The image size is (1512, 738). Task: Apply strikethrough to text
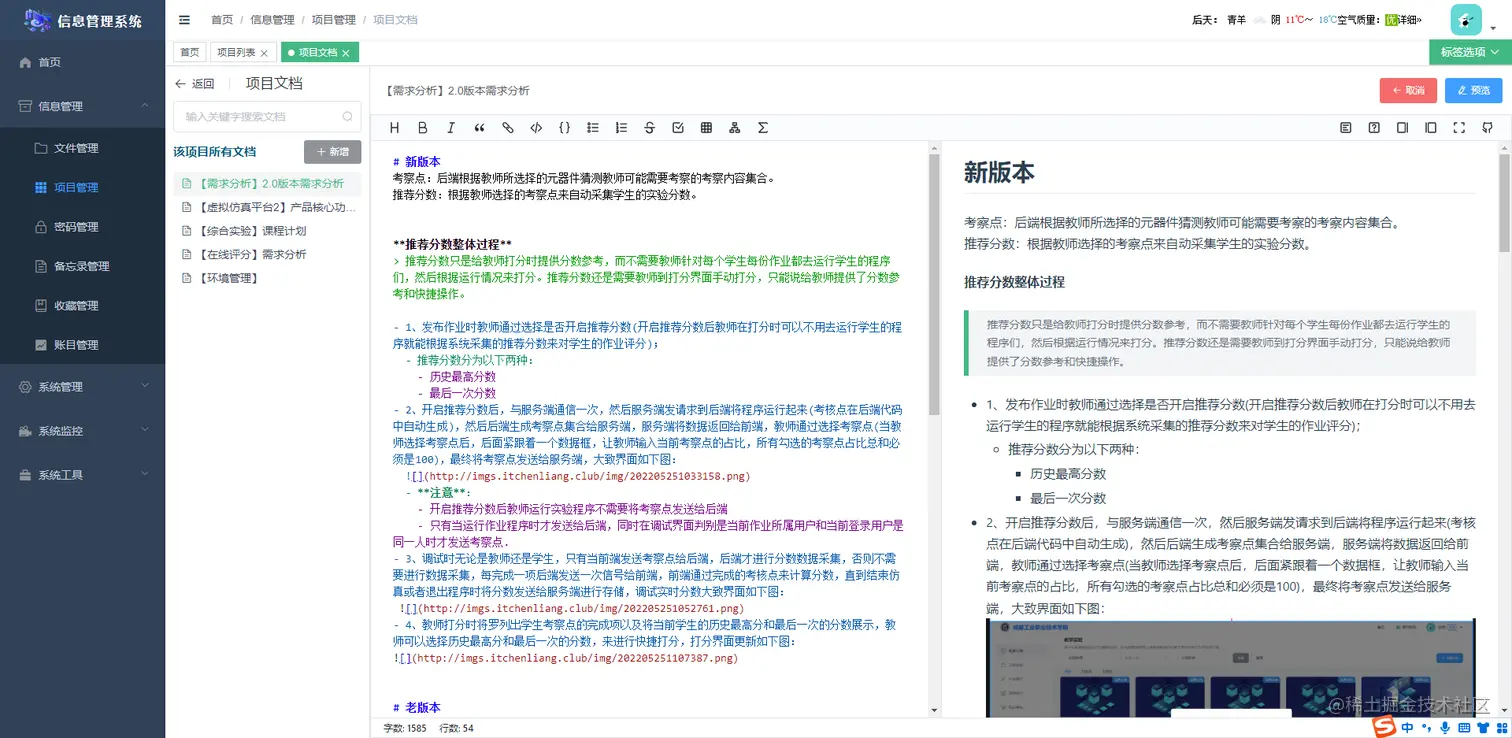pos(649,127)
